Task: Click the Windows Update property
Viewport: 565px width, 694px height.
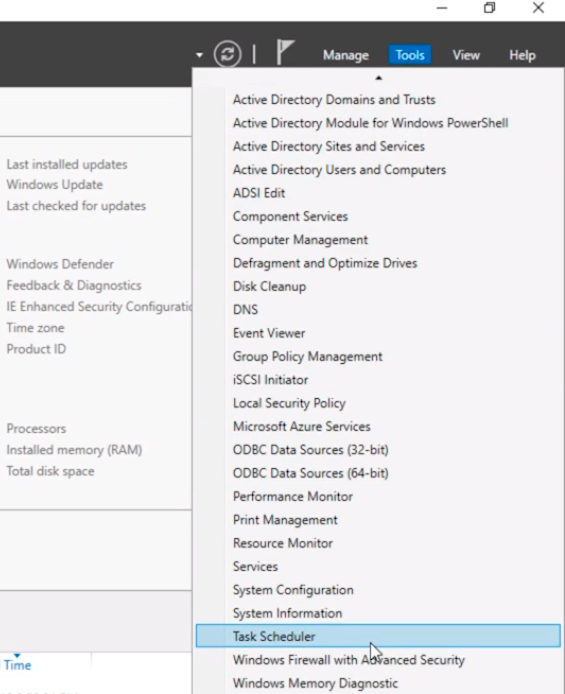Action: click(x=54, y=185)
